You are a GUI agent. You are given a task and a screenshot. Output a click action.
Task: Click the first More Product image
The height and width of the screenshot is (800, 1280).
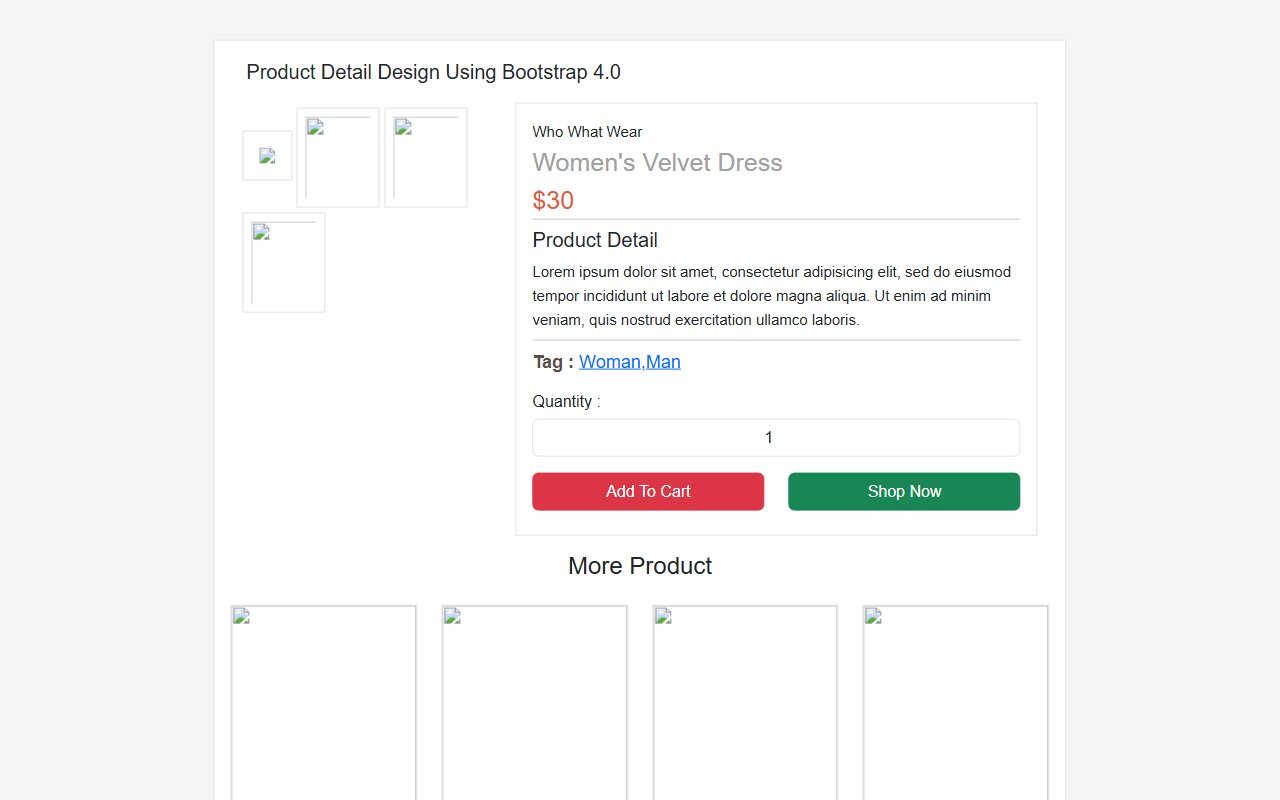click(323, 700)
